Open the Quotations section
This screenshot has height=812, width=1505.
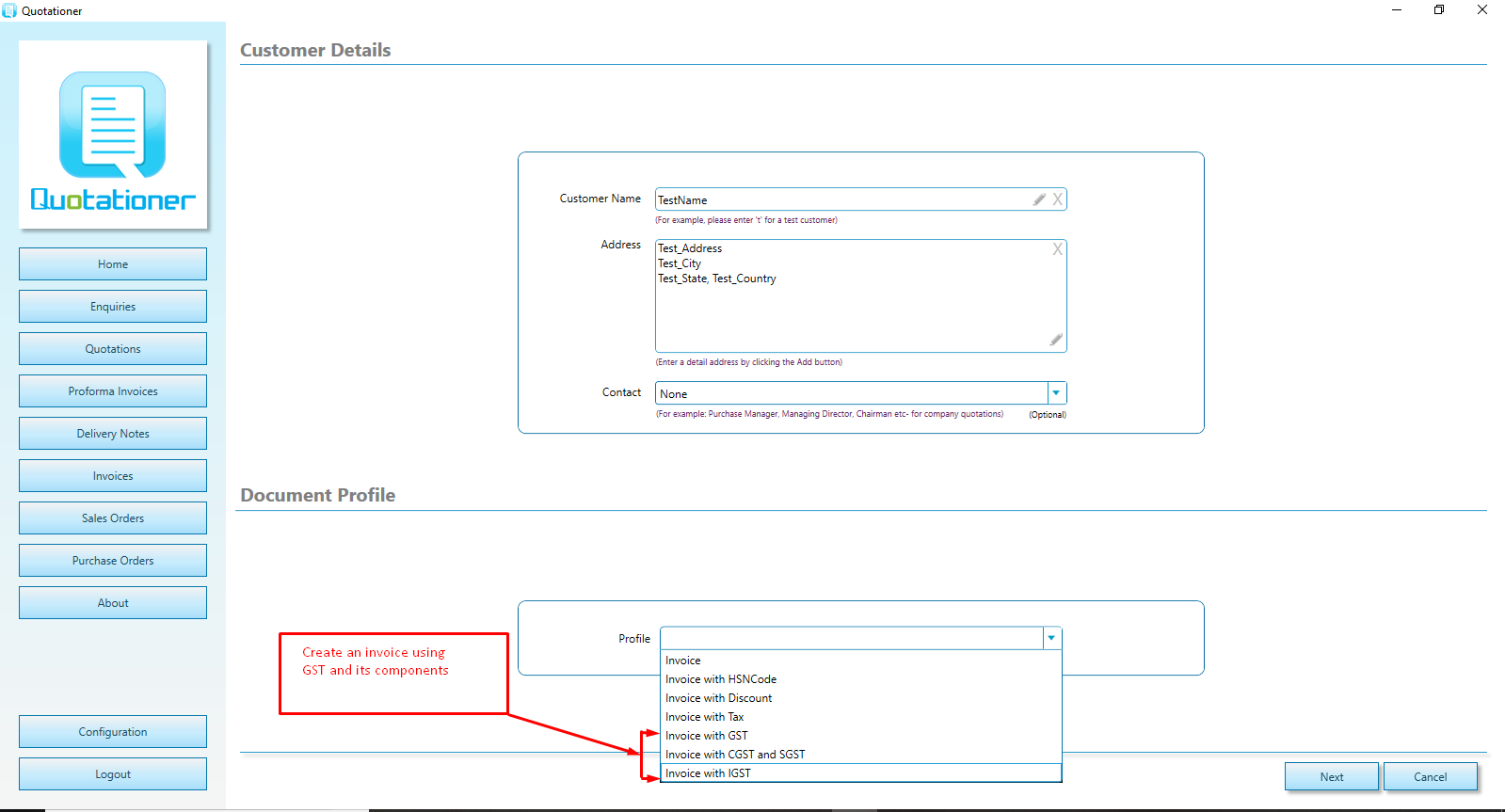pos(113,349)
